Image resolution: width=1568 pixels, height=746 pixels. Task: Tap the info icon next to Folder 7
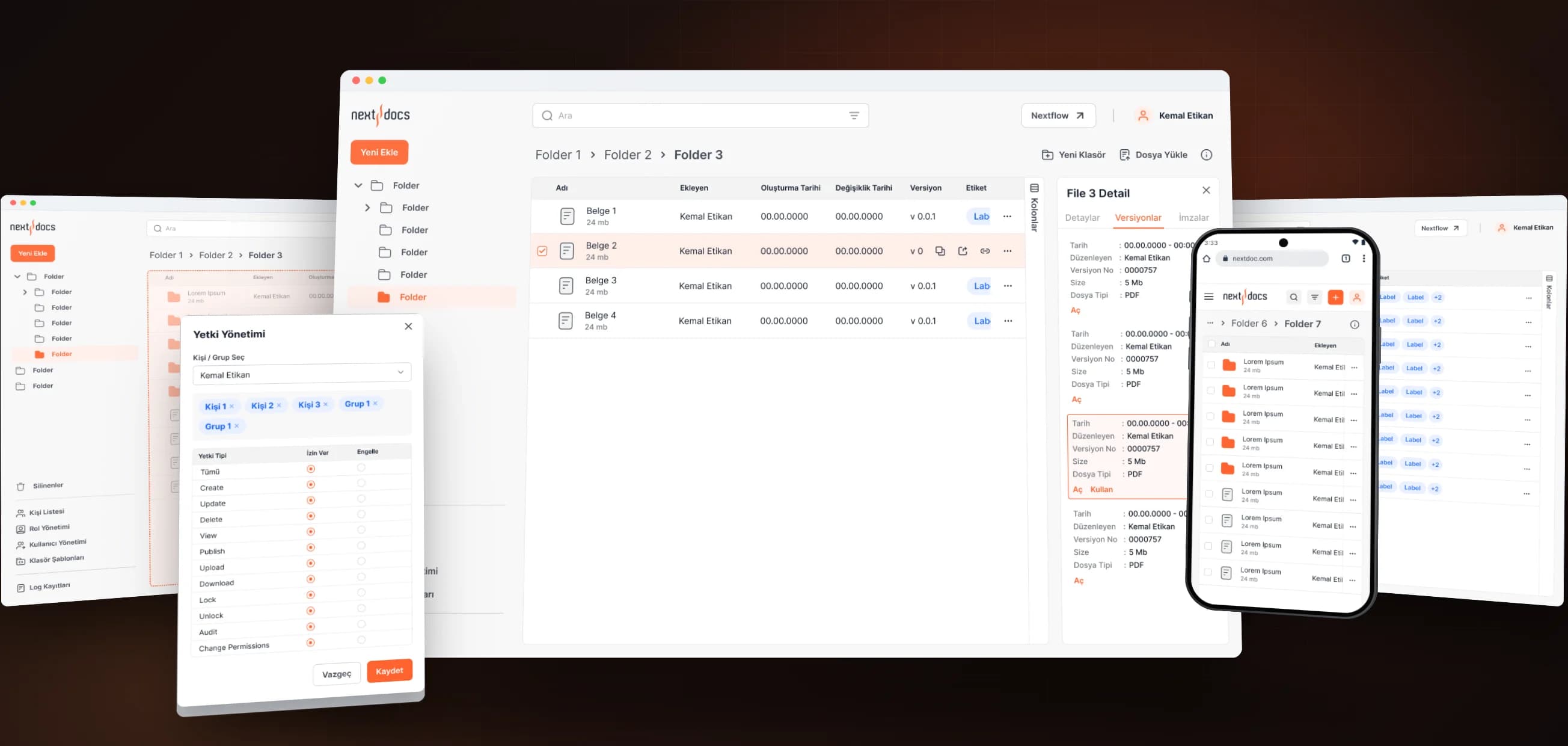pyautogui.click(x=1355, y=325)
